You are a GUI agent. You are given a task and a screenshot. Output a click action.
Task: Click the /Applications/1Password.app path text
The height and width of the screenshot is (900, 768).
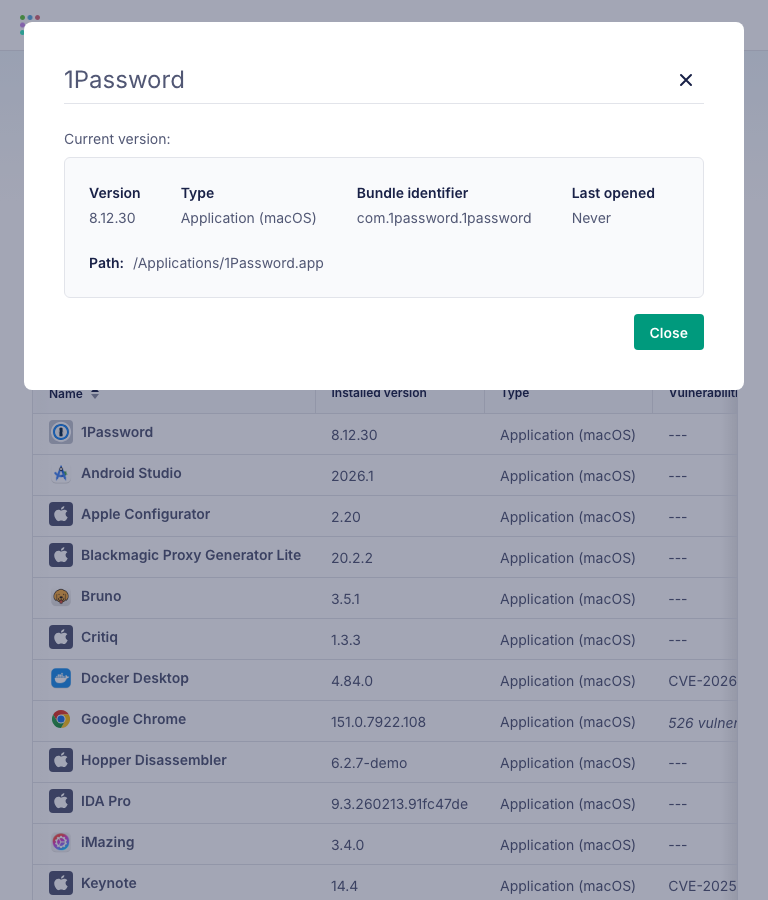point(228,263)
